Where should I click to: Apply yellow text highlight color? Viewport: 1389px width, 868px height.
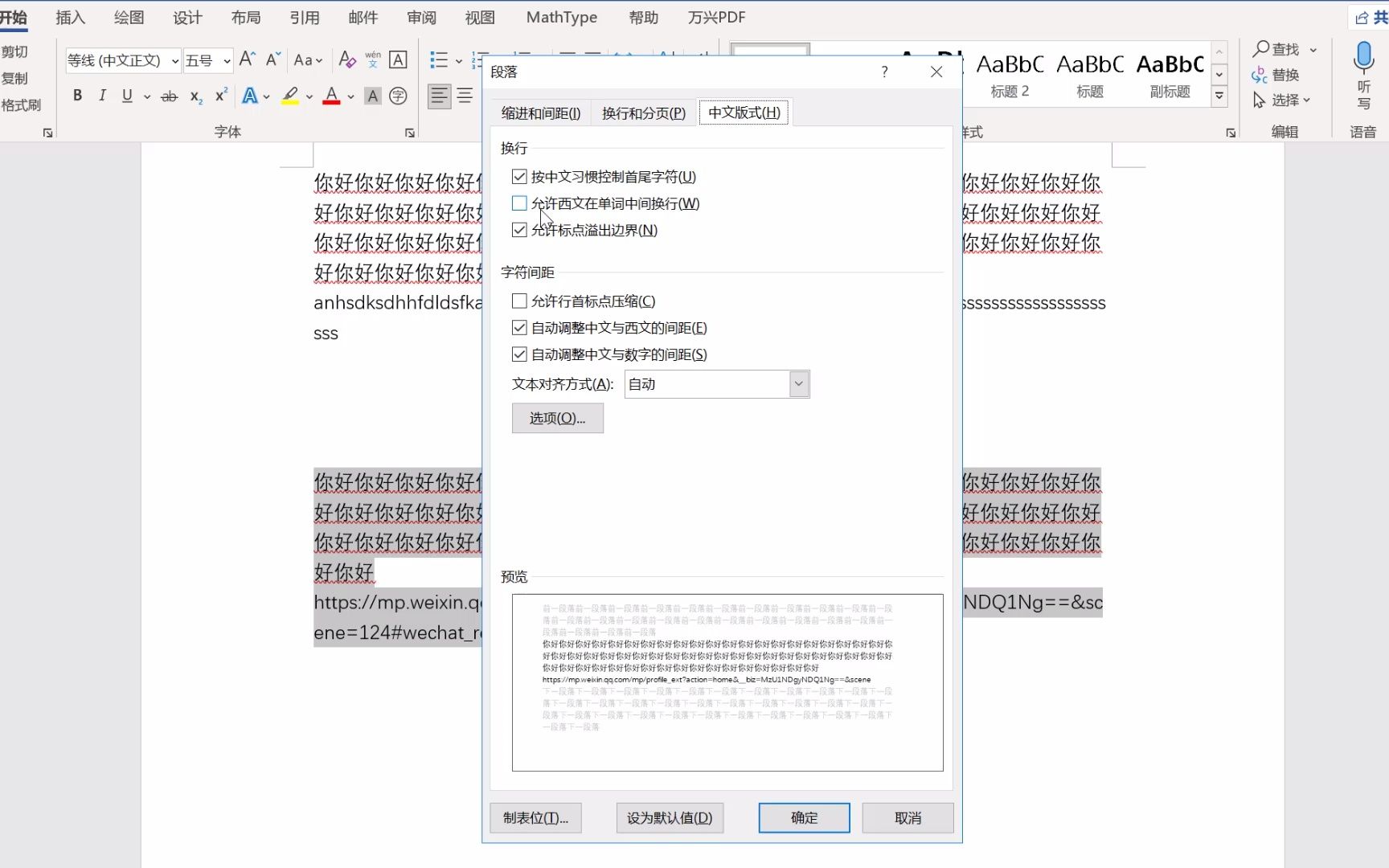click(x=290, y=96)
